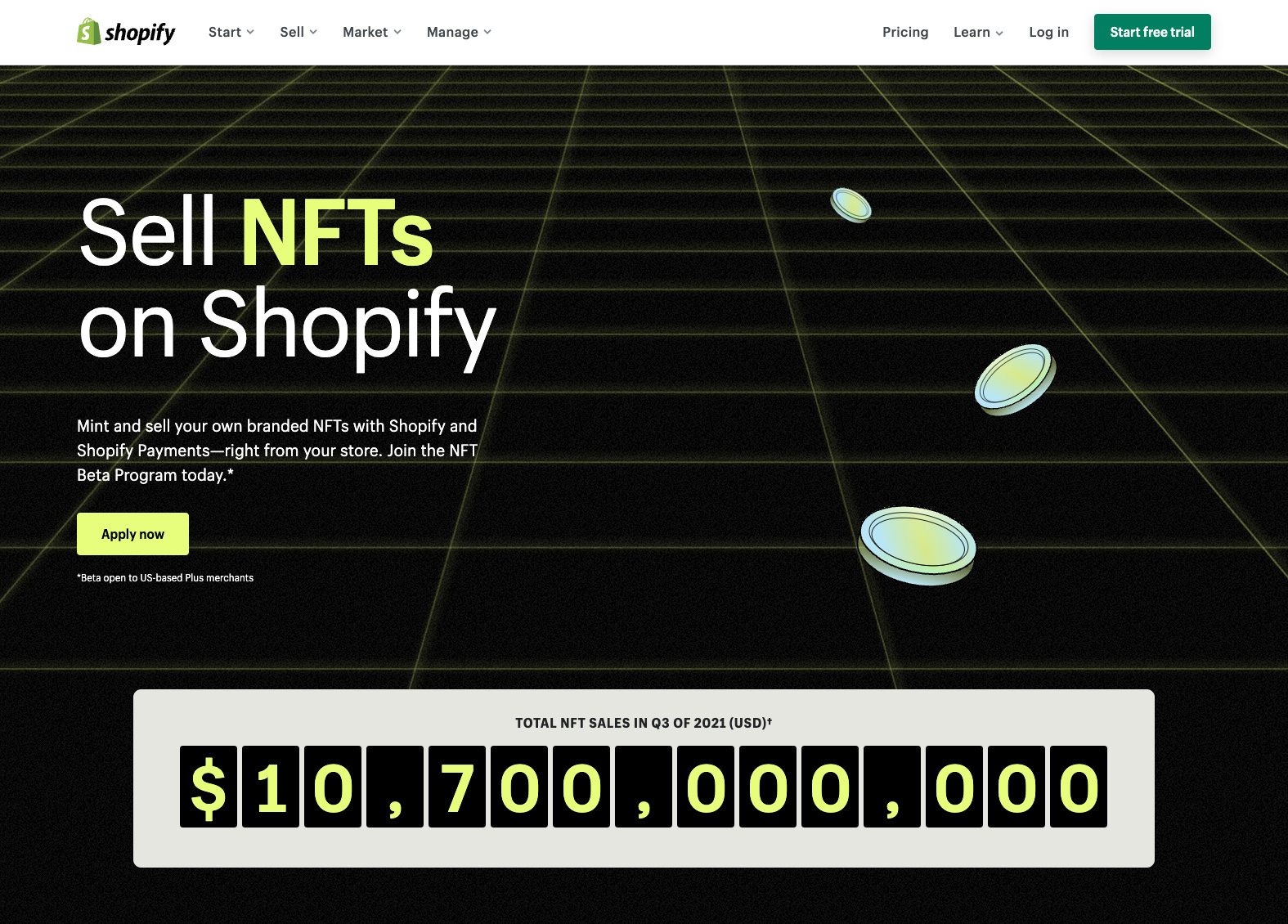This screenshot has width=1288, height=924.
Task: Click the digit 7 tile in the counter
Action: [x=457, y=787]
